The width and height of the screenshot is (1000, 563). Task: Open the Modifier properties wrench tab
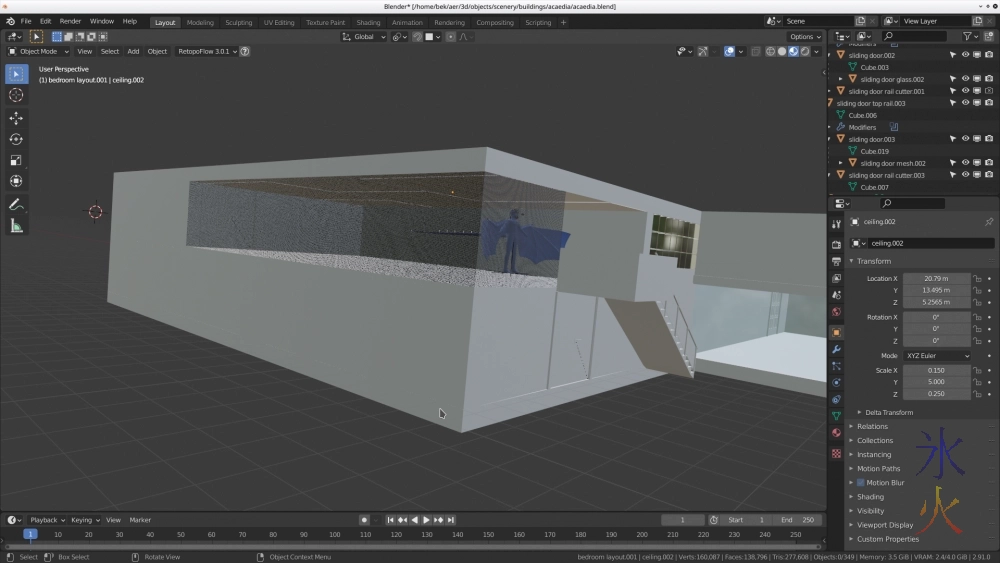(836, 350)
